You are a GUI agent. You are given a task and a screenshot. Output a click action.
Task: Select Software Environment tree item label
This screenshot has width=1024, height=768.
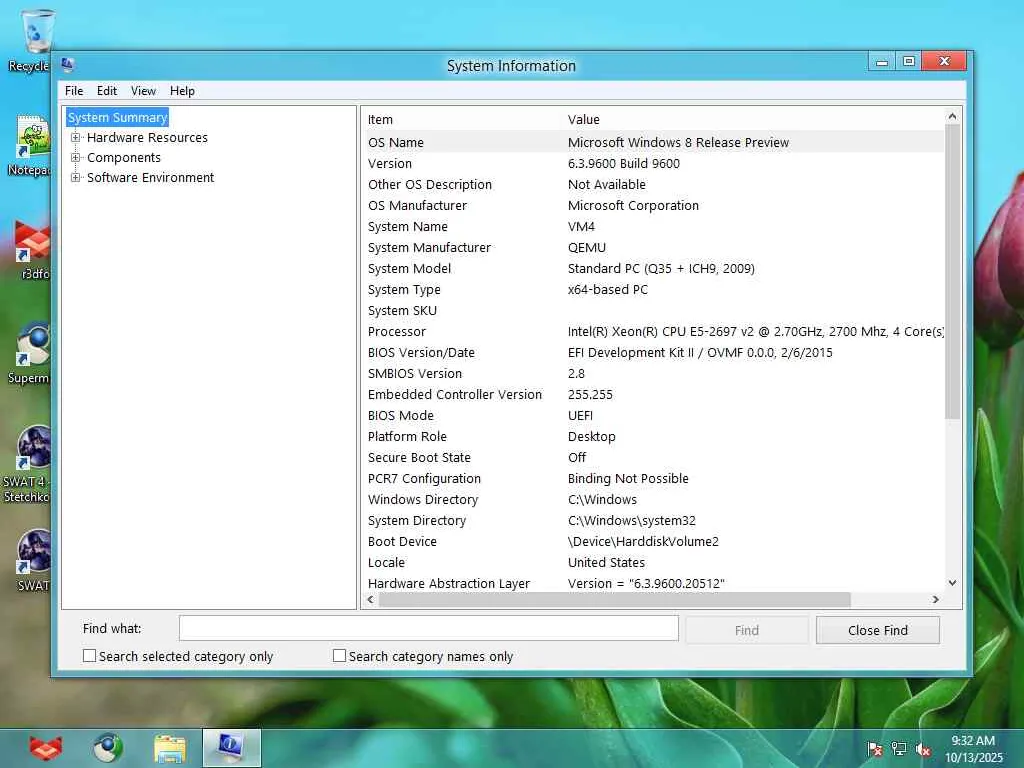150,178
